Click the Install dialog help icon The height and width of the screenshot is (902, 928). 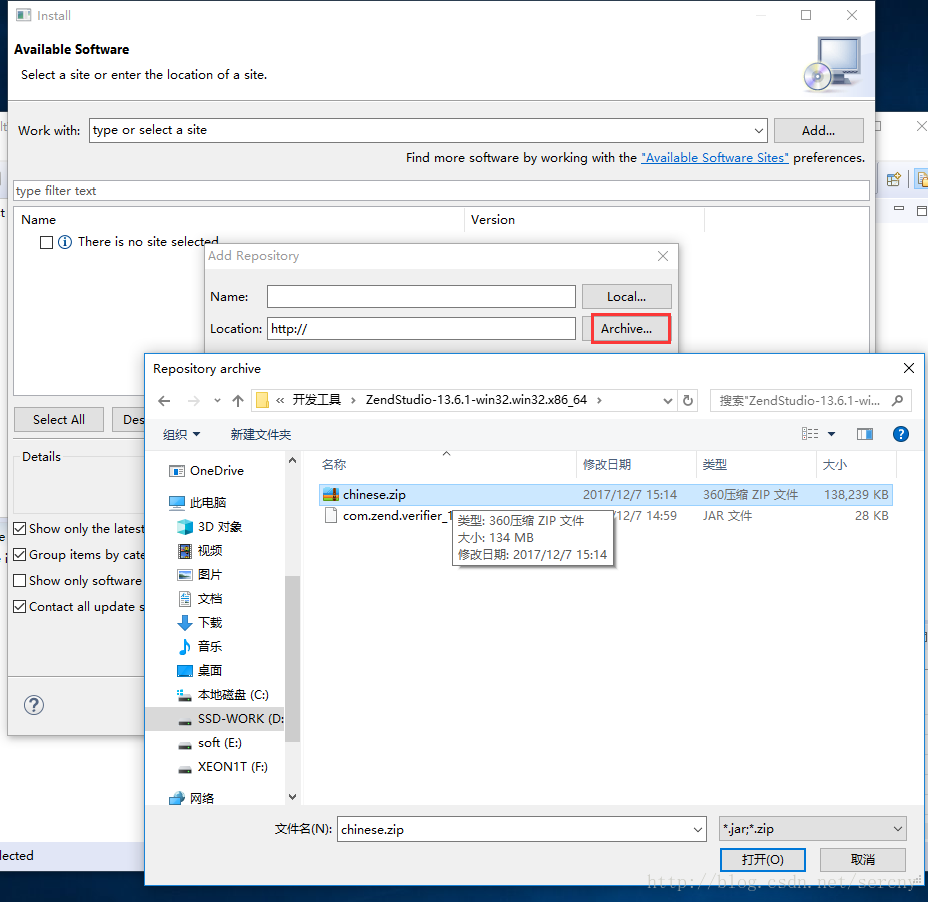34,705
